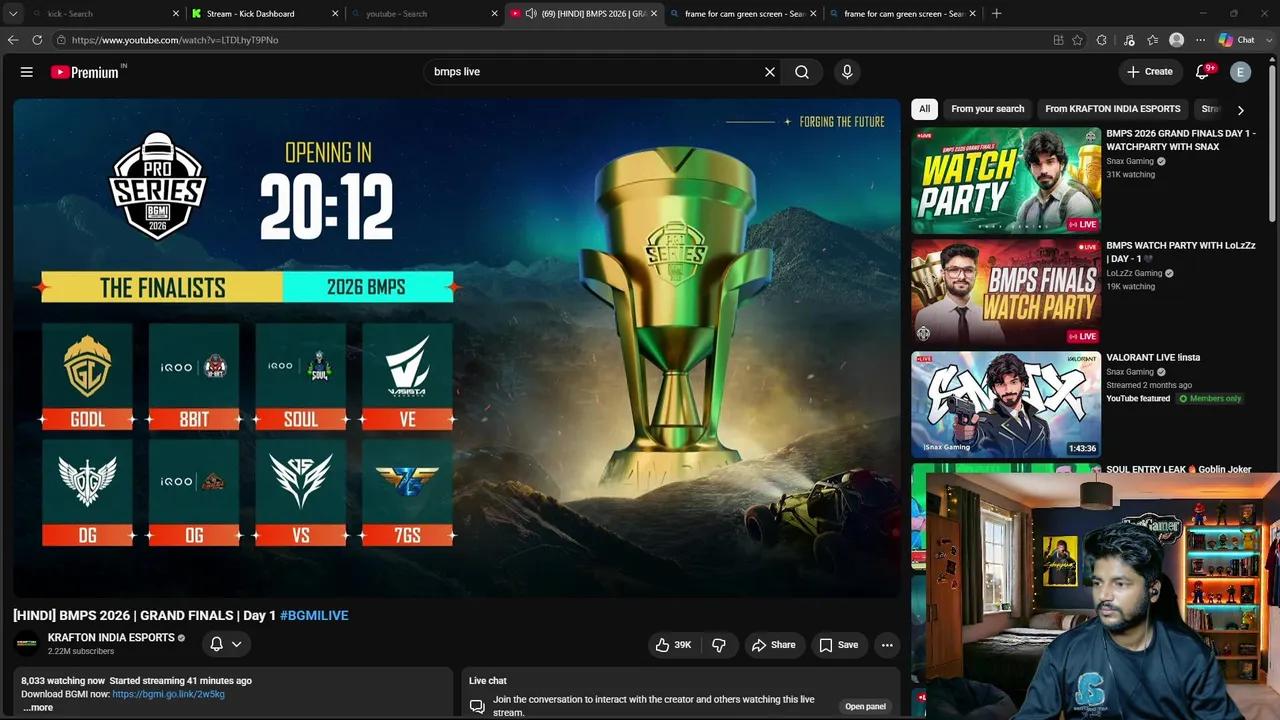Click the magnifier search button
1280x720 pixels.
[x=802, y=72]
